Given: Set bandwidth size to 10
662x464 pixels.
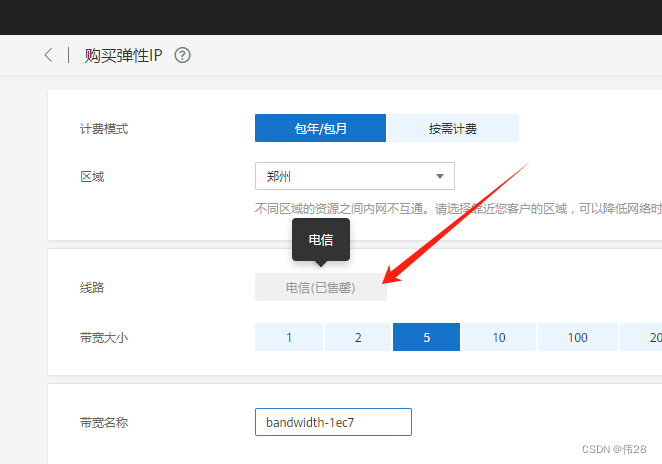Looking at the screenshot, I should coord(498,337).
